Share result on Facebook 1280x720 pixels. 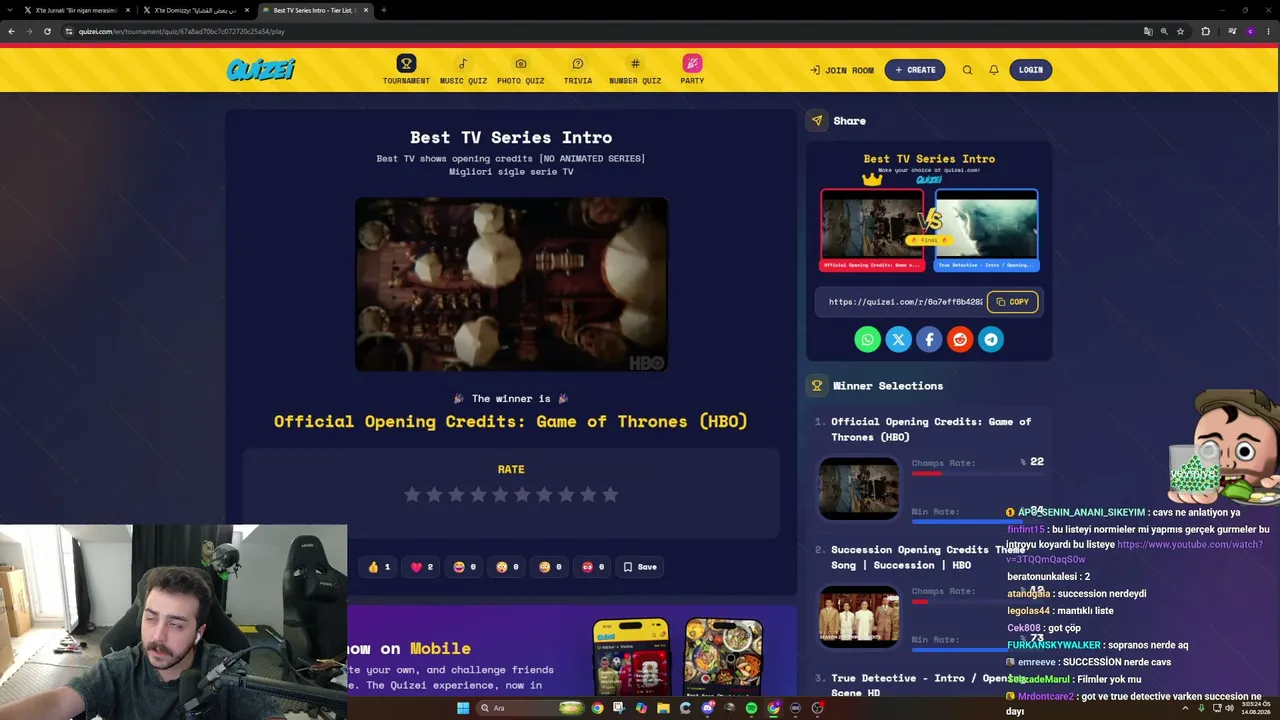coord(929,340)
